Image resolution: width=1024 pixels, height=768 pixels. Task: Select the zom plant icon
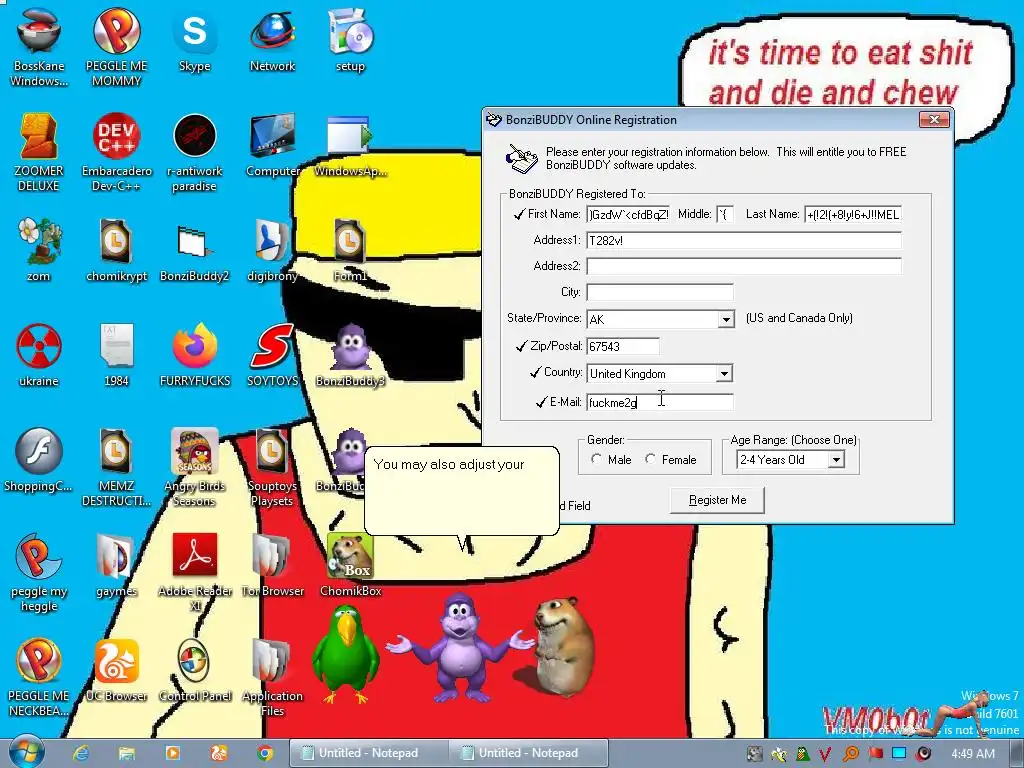click(39, 249)
